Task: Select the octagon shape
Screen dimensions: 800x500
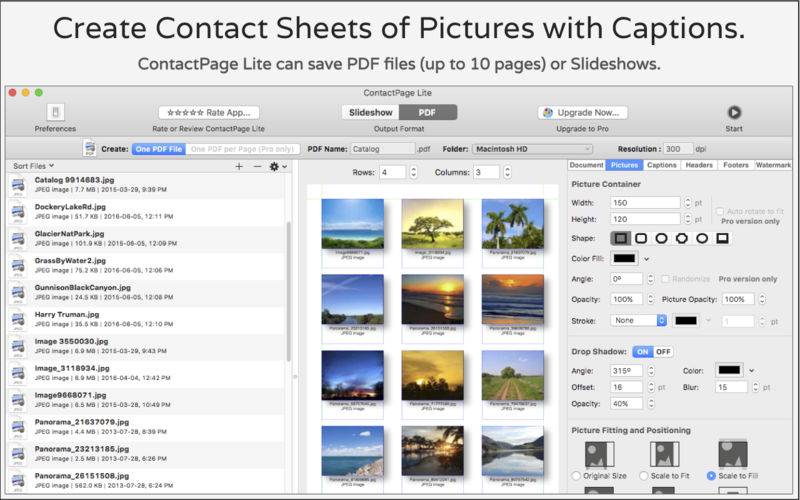Action: pyautogui.click(x=682, y=238)
